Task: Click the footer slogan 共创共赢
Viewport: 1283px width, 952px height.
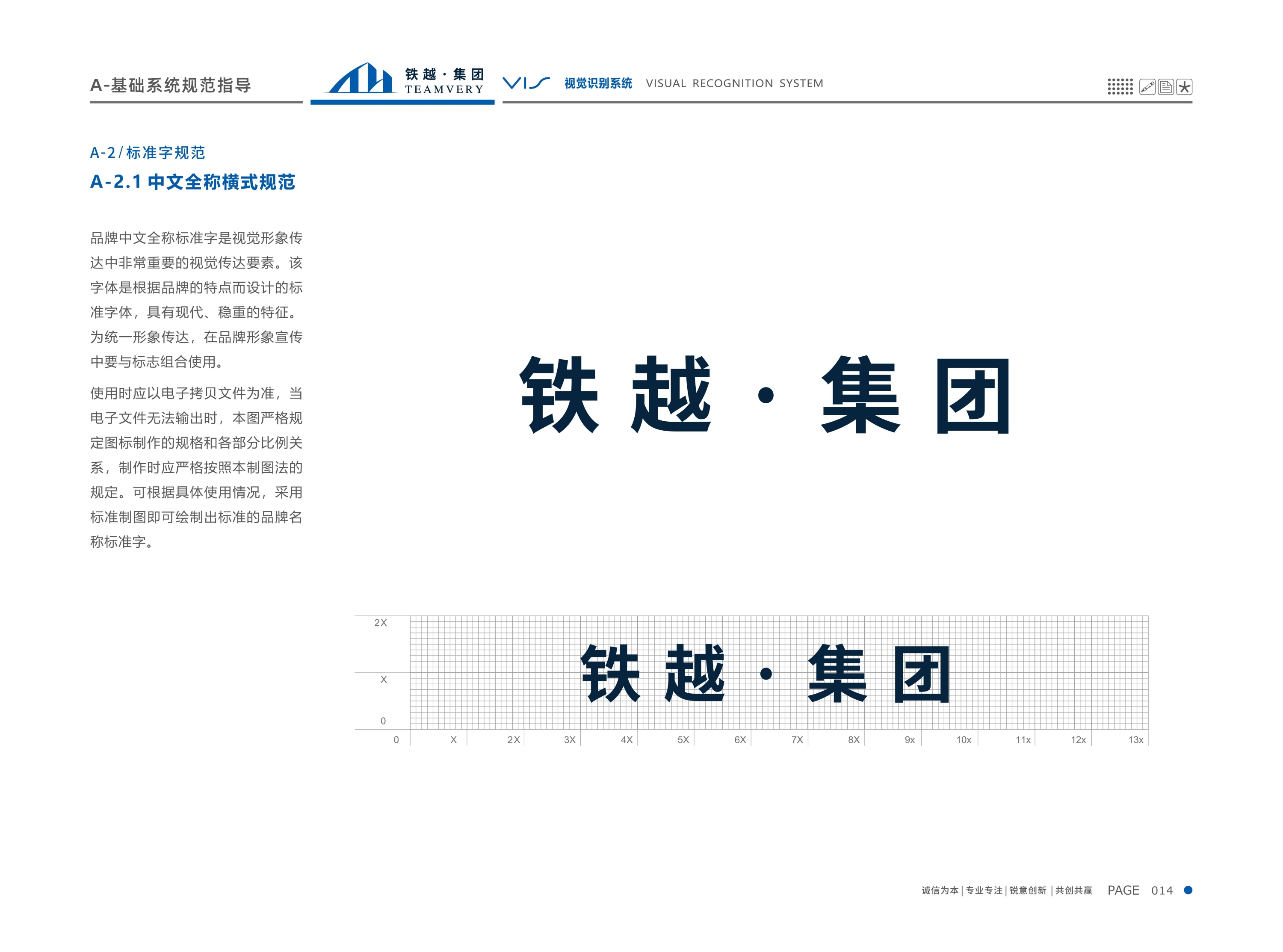Action: pos(1074,891)
